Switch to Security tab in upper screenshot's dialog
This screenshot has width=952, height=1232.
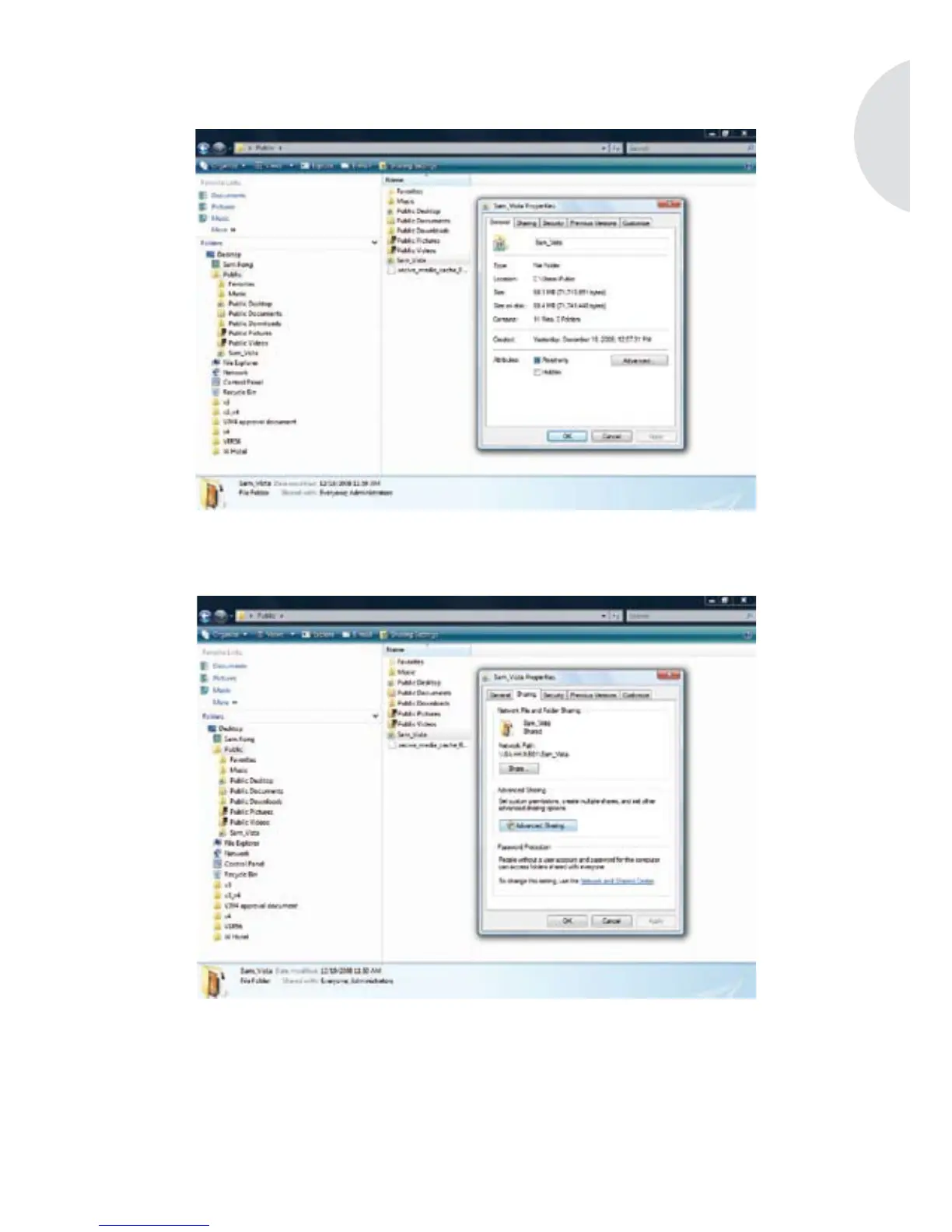point(553,223)
